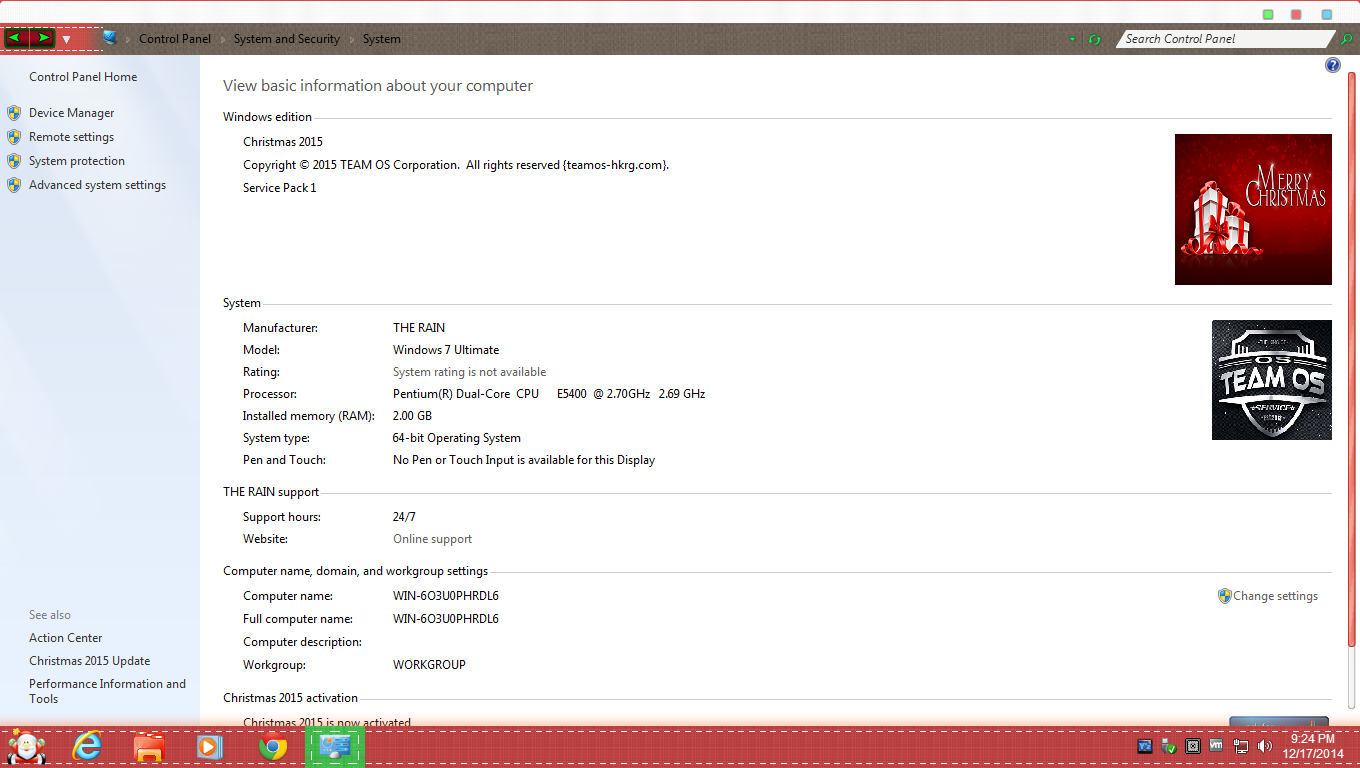Click the 2.00 GB installed memory value
1360x768 pixels.
click(x=412, y=416)
